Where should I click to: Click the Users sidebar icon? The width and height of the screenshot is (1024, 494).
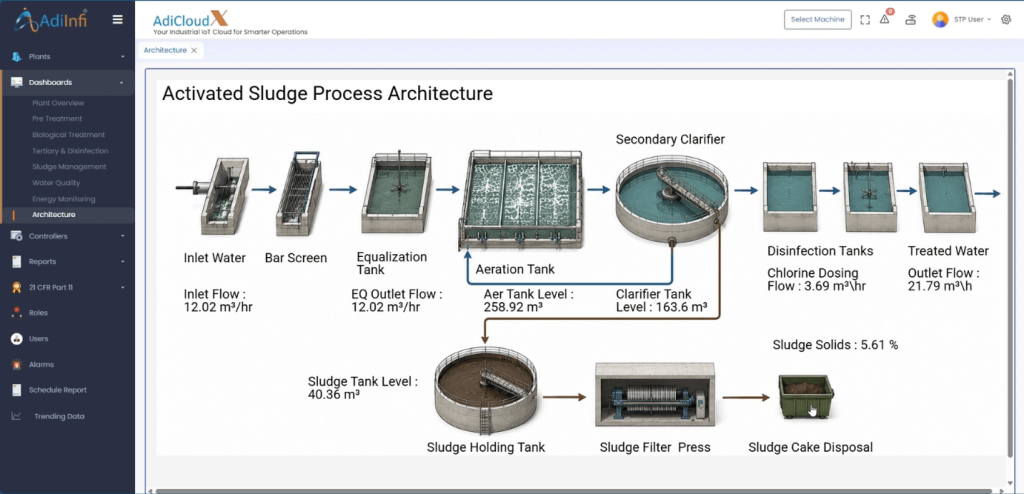16,338
